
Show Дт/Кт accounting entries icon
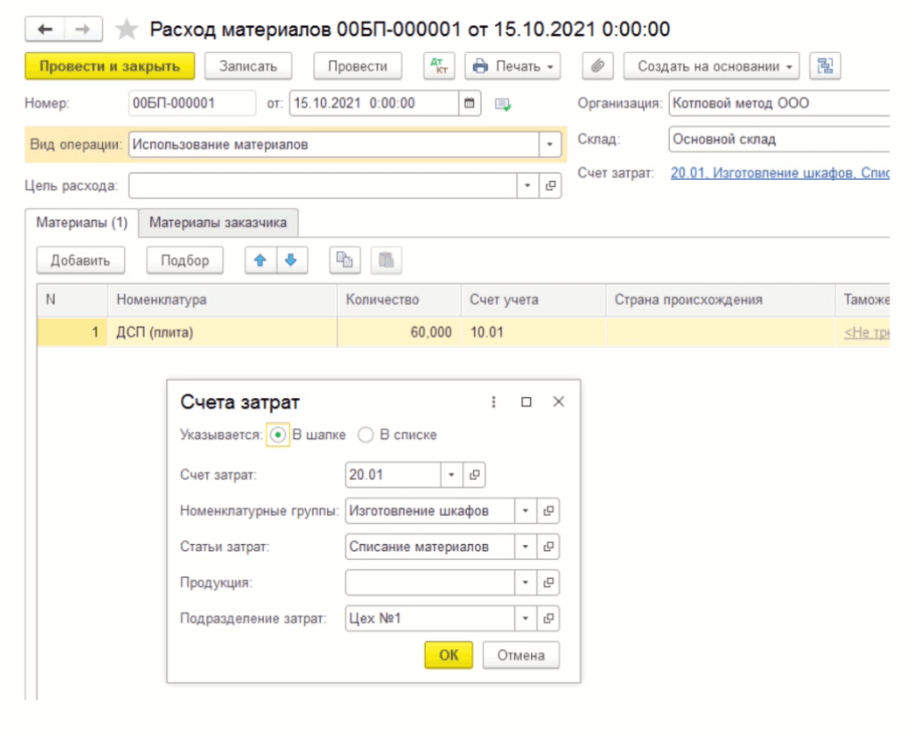coord(438,67)
